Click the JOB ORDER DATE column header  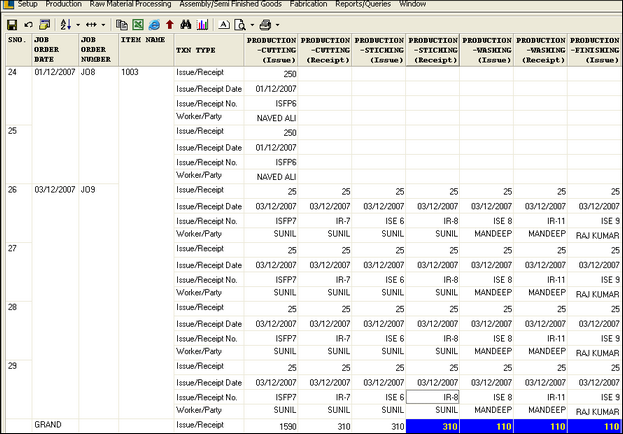[x=55, y=50]
